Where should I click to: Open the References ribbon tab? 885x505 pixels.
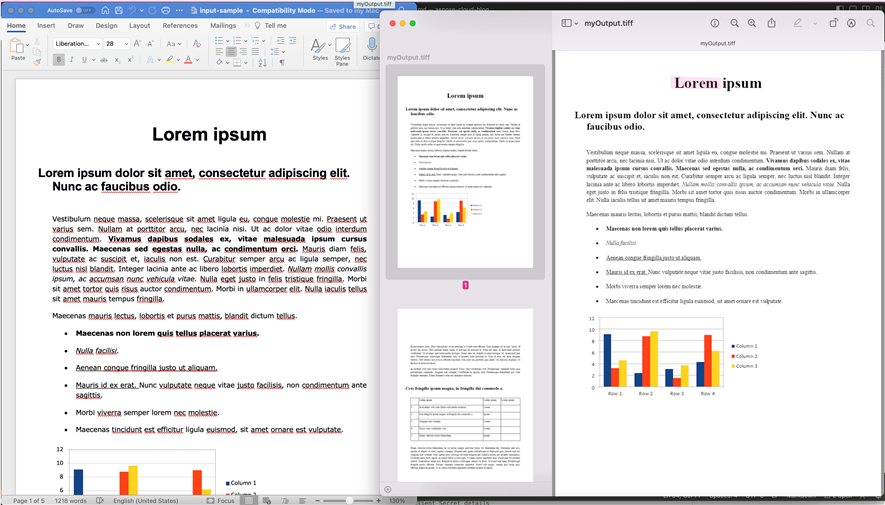(x=180, y=25)
